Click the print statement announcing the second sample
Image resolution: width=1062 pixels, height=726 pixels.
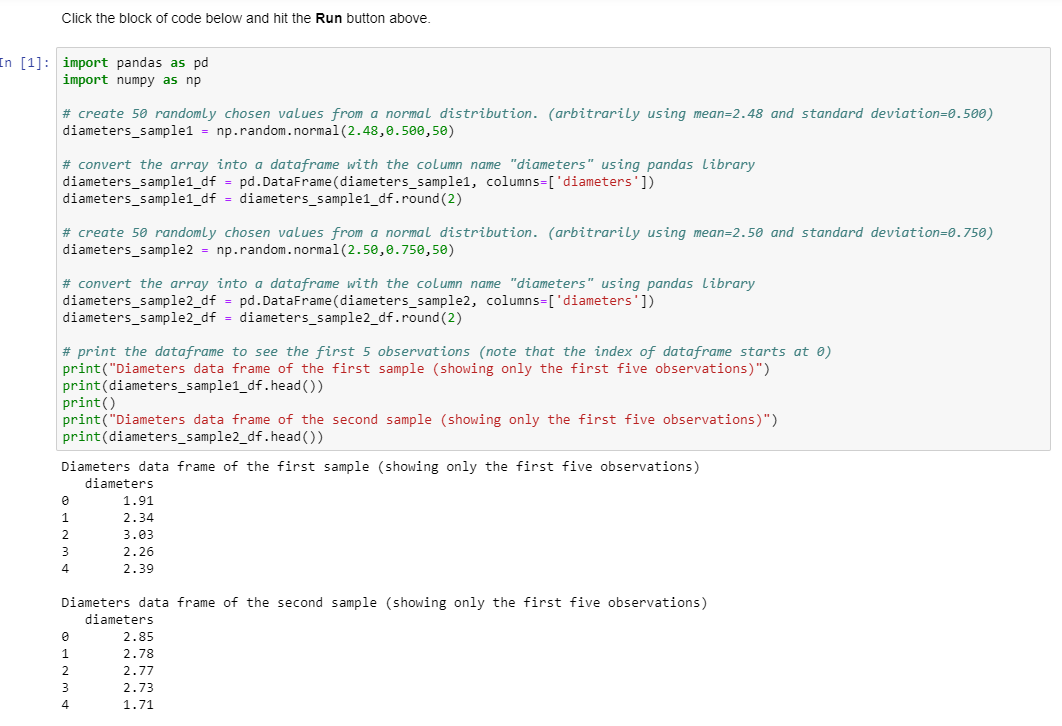pos(350,419)
